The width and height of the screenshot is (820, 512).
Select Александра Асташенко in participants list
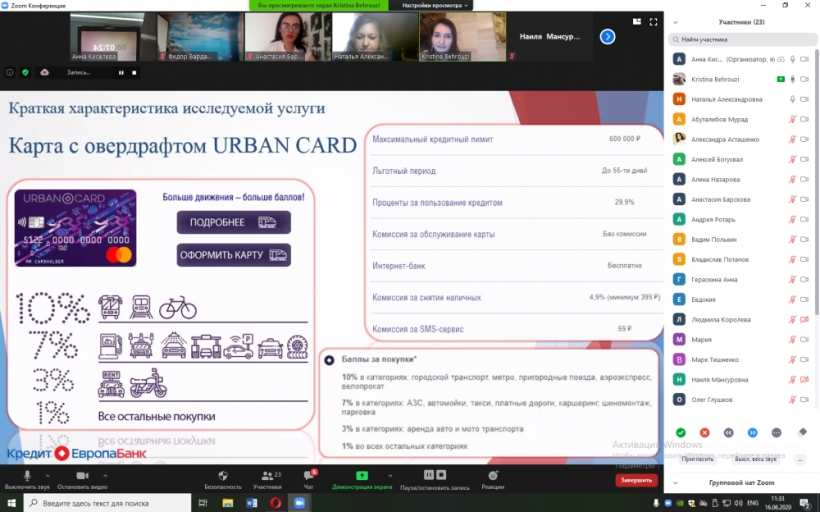(x=741, y=139)
